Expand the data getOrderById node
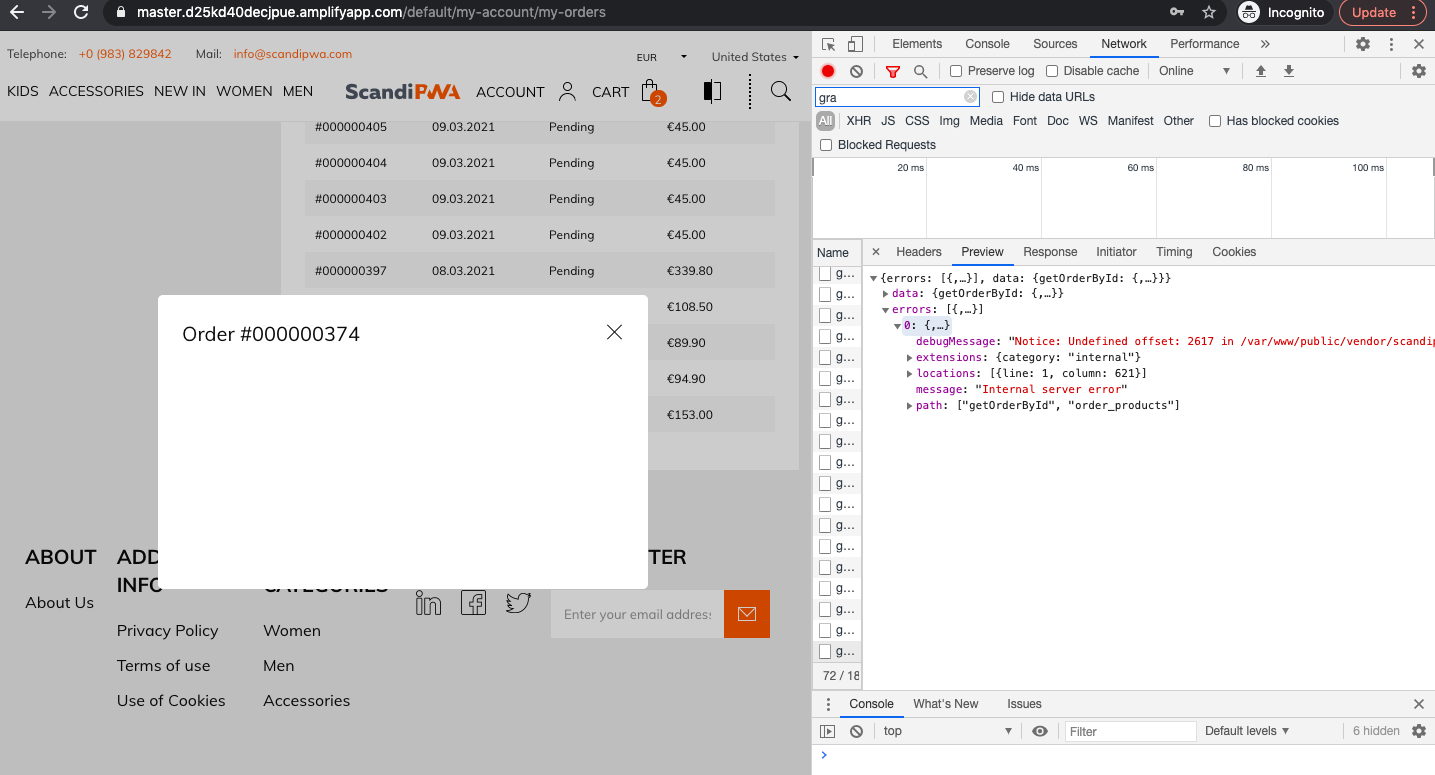1435x775 pixels. (x=885, y=293)
